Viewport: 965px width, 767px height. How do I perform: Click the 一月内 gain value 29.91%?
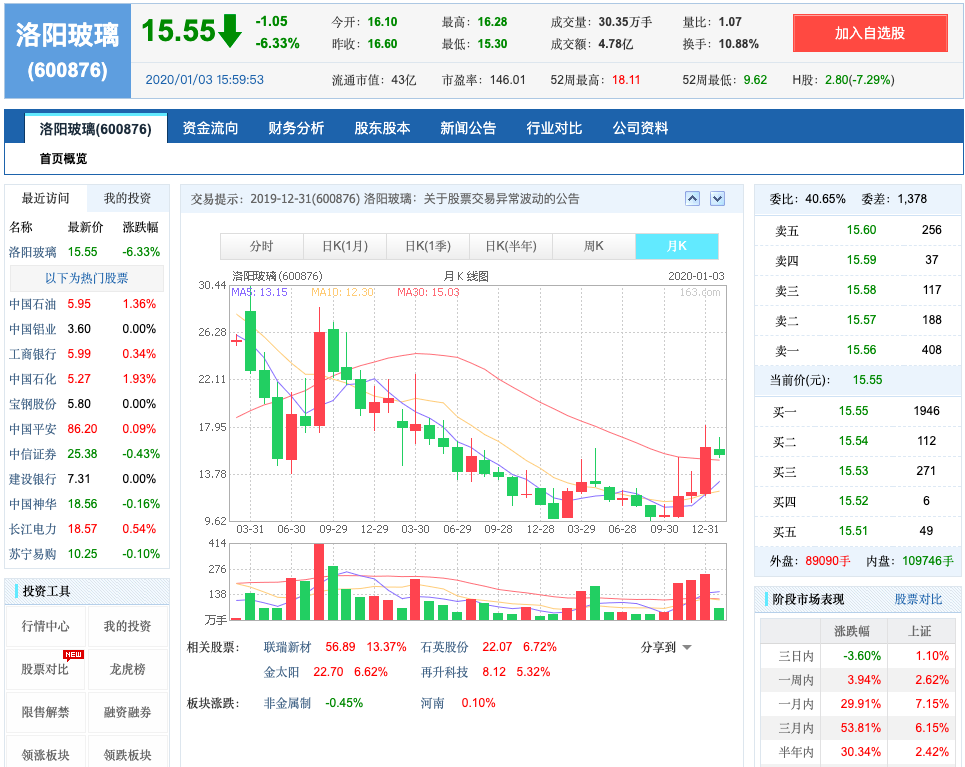pos(860,704)
